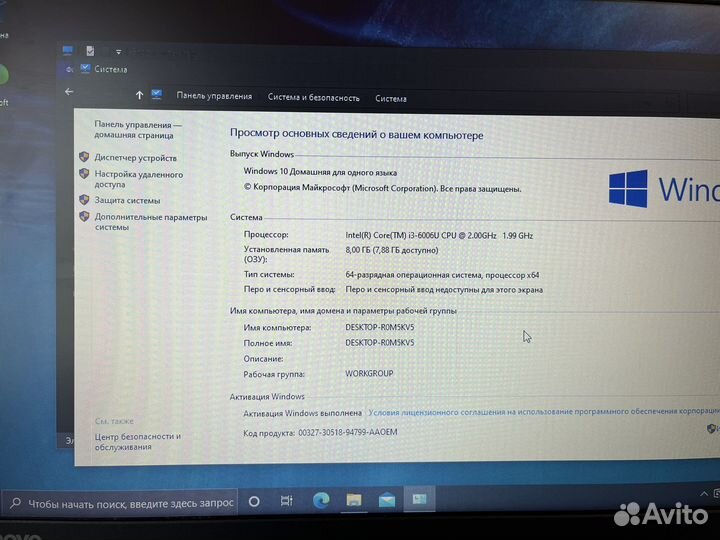Select Система breadcrumb in address bar
720x540 pixels.
point(391,98)
